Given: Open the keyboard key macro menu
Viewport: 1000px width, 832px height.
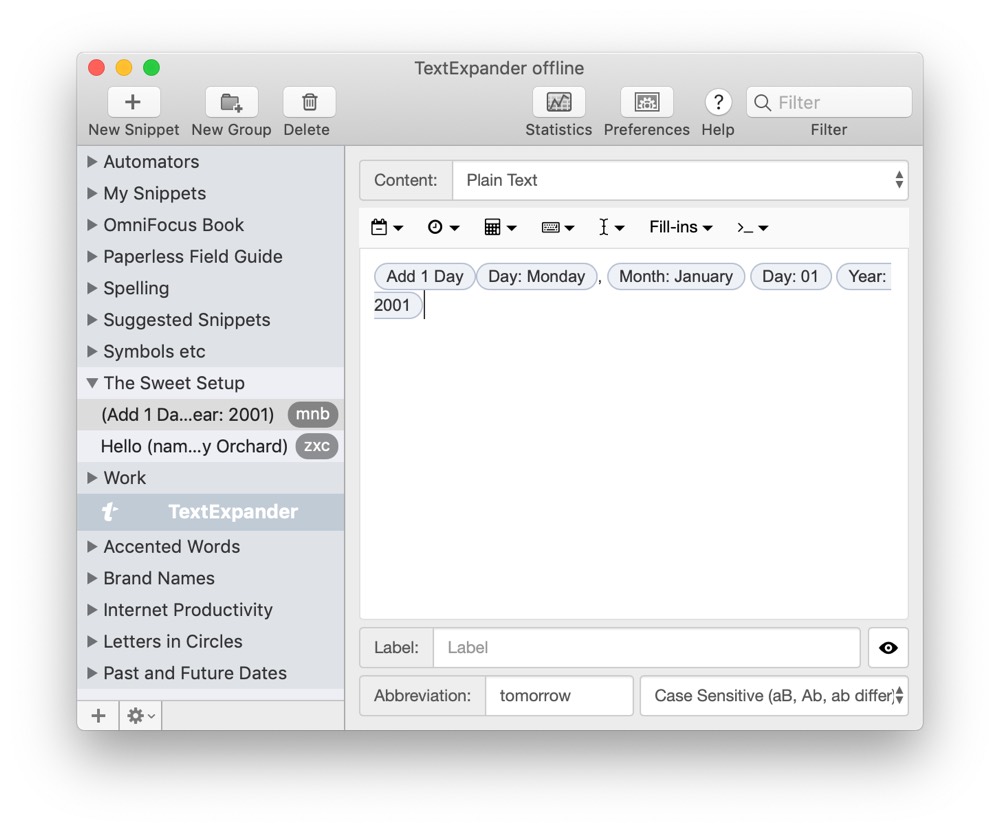Looking at the screenshot, I should [557, 228].
